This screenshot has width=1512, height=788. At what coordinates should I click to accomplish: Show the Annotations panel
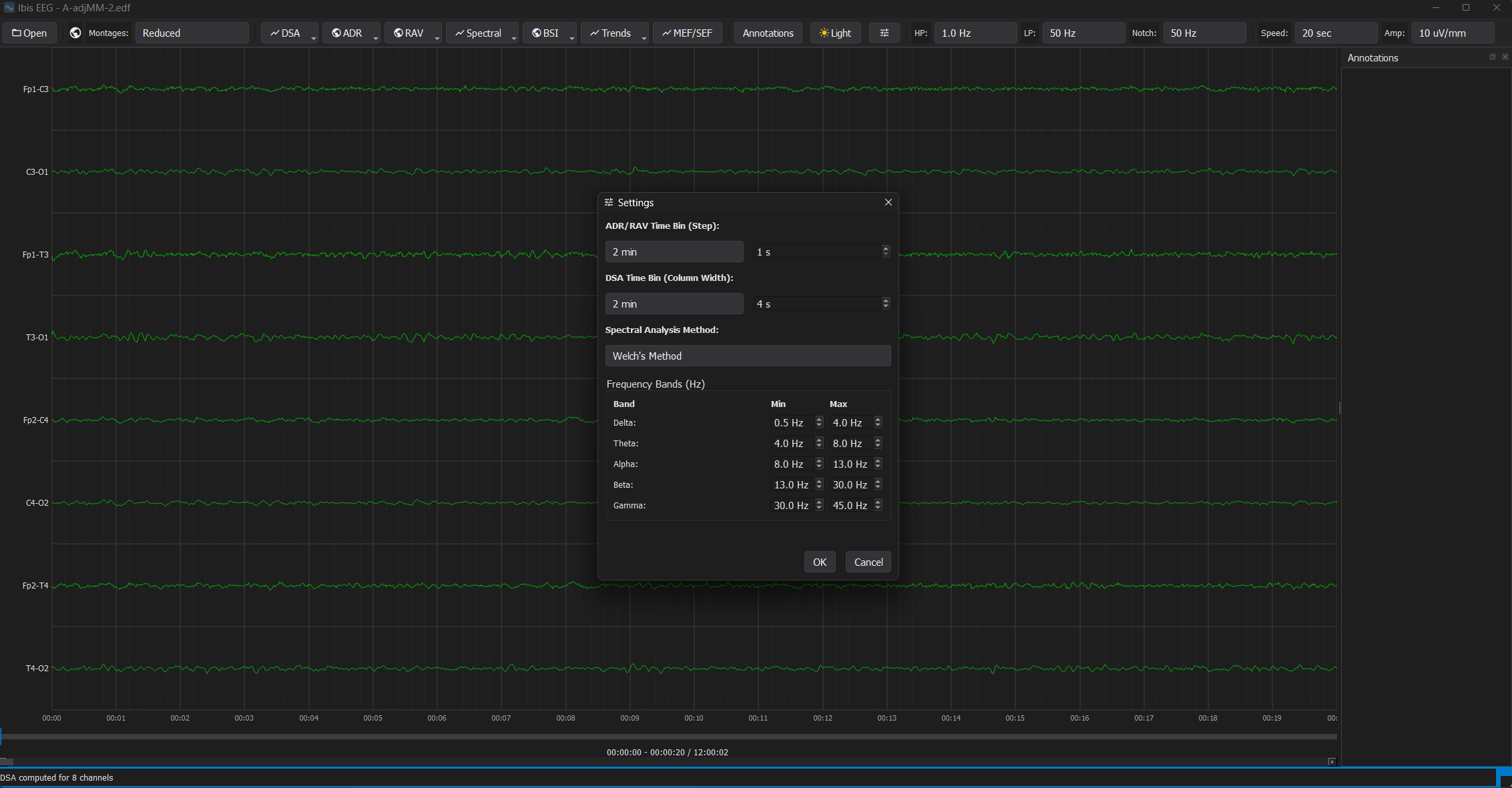click(768, 33)
